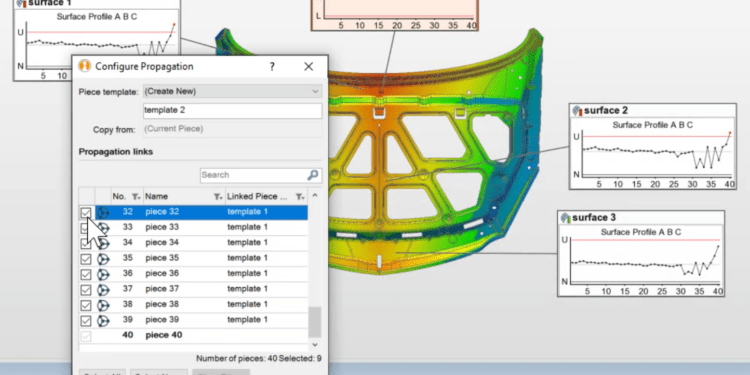Uncheck the piece 33 checkbox
This screenshot has width=750, height=375.
(x=86, y=228)
